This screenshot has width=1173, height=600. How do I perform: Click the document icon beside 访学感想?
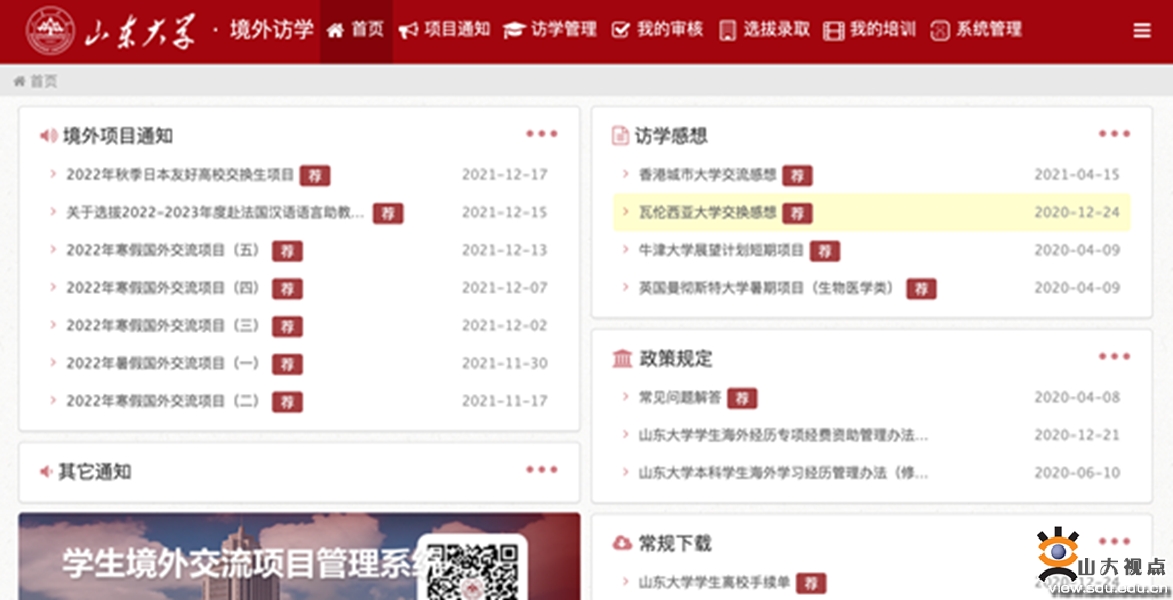point(620,136)
